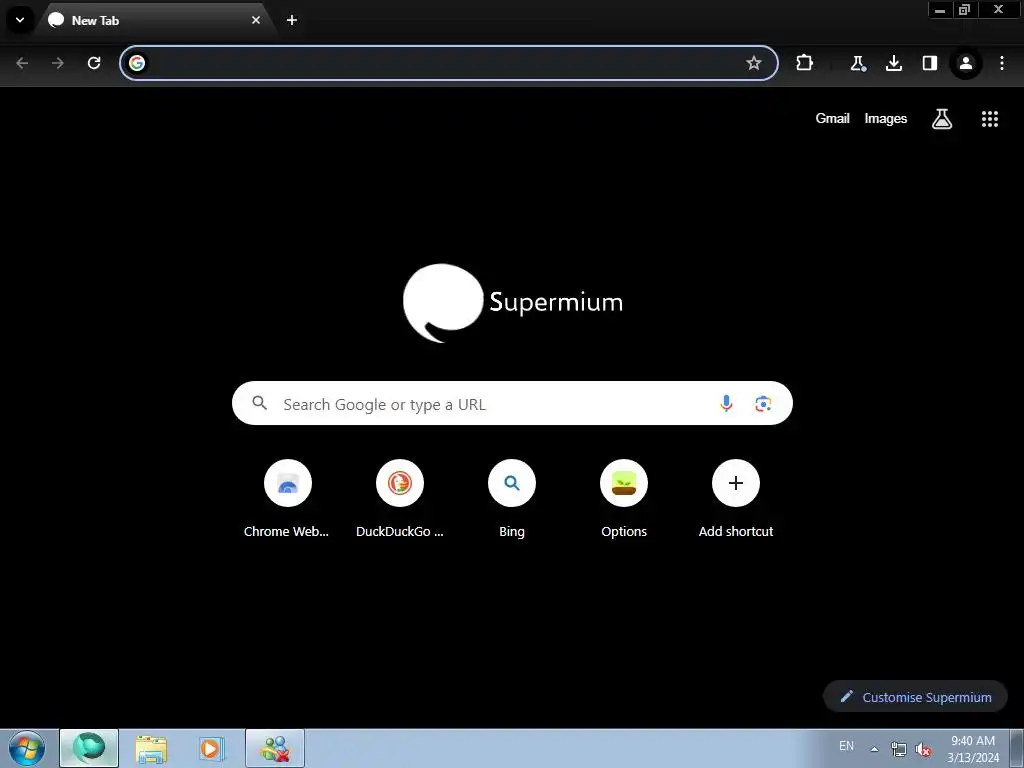Click the magnifier icon in search box
The width and height of the screenshot is (1024, 768).
click(260, 403)
